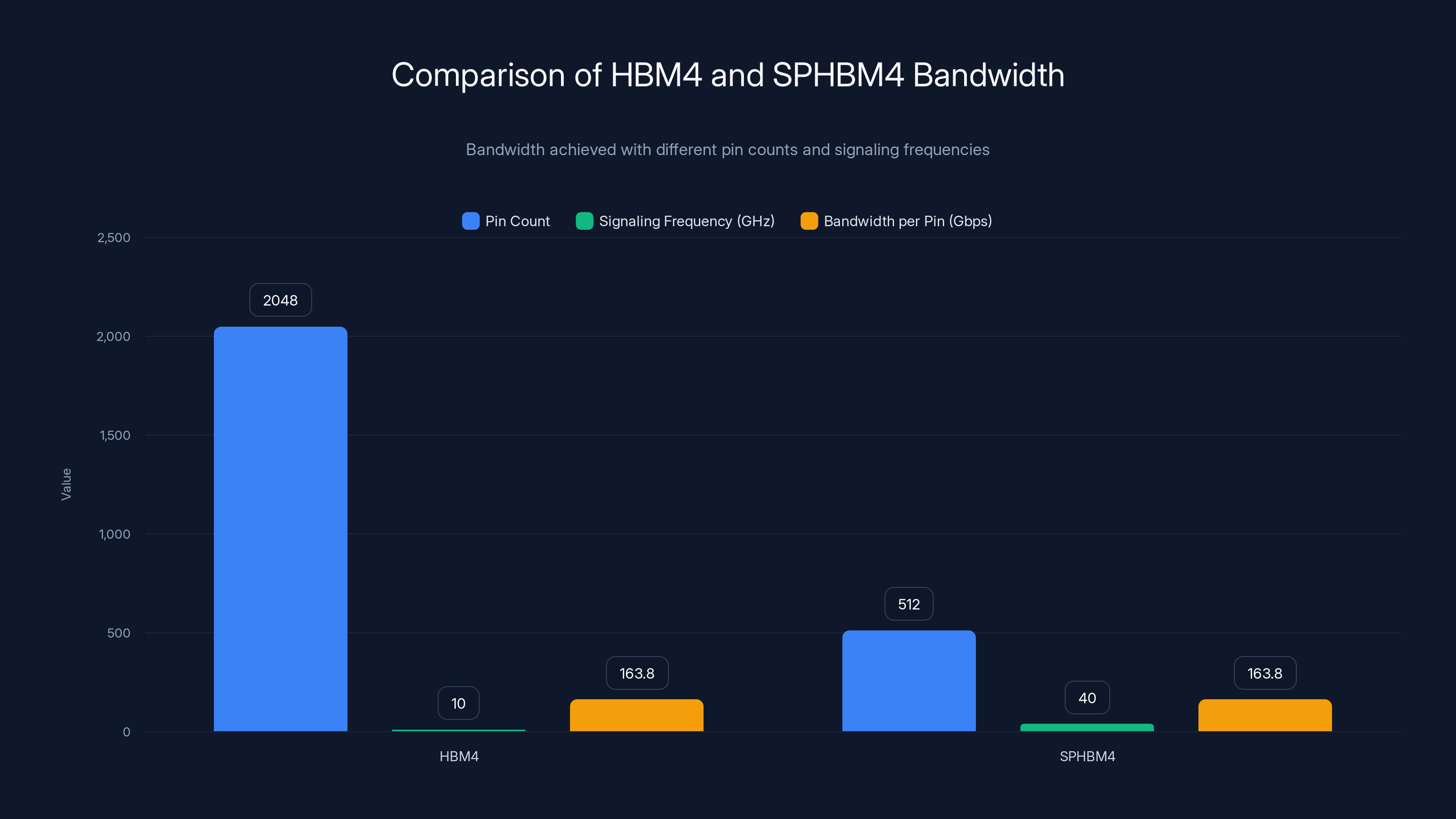The image size is (1456, 819).
Task: Click the 40 data label badge
Action: point(1087,698)
